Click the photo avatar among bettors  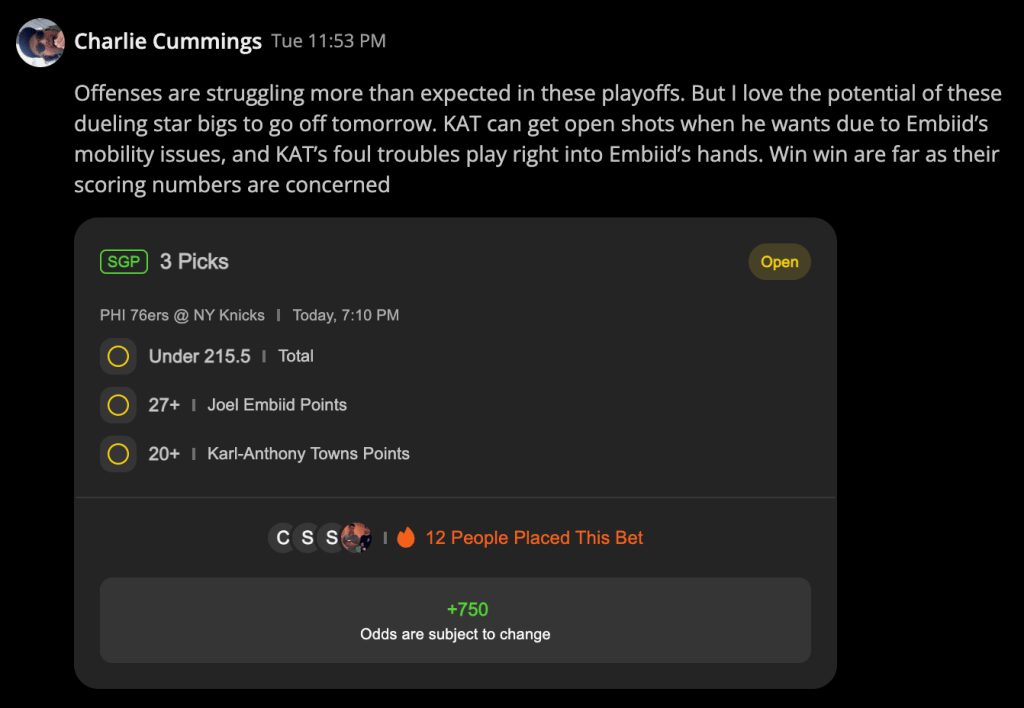357,538
